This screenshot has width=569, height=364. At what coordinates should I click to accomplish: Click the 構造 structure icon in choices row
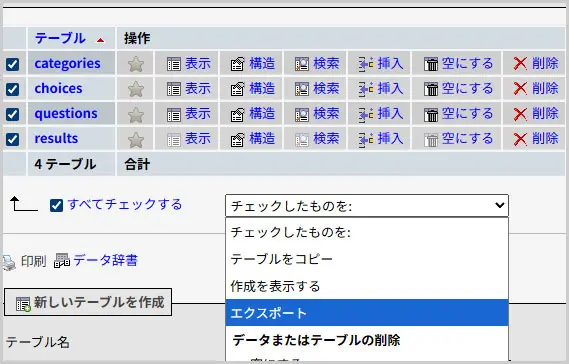(237, 89)
